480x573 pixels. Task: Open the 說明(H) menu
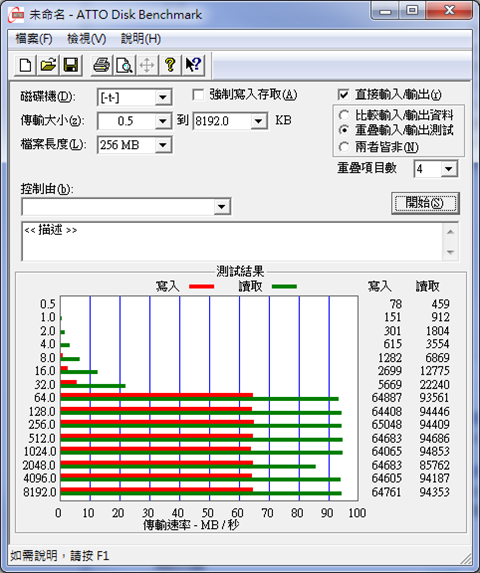click(141, 39)
